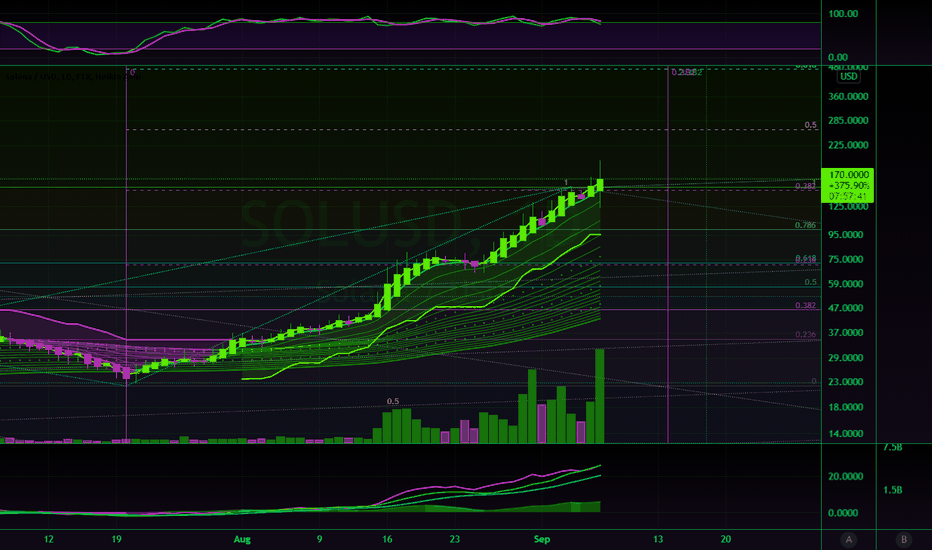
Task: Click the 23.0000 price axis label
Action: [846, 382]
